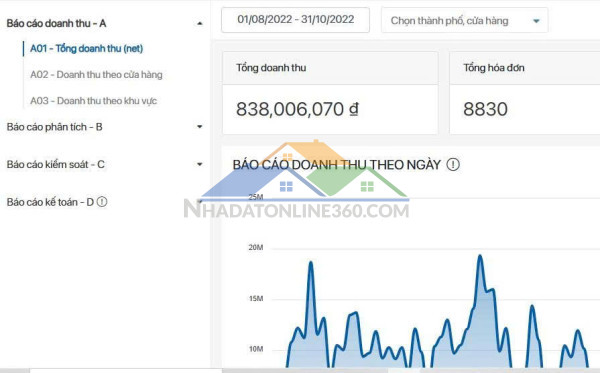This screenshot has width=600, height=373.
Task: Click the date range field 01/08/2022 - 31/10/2022
Action: (295, 20)
